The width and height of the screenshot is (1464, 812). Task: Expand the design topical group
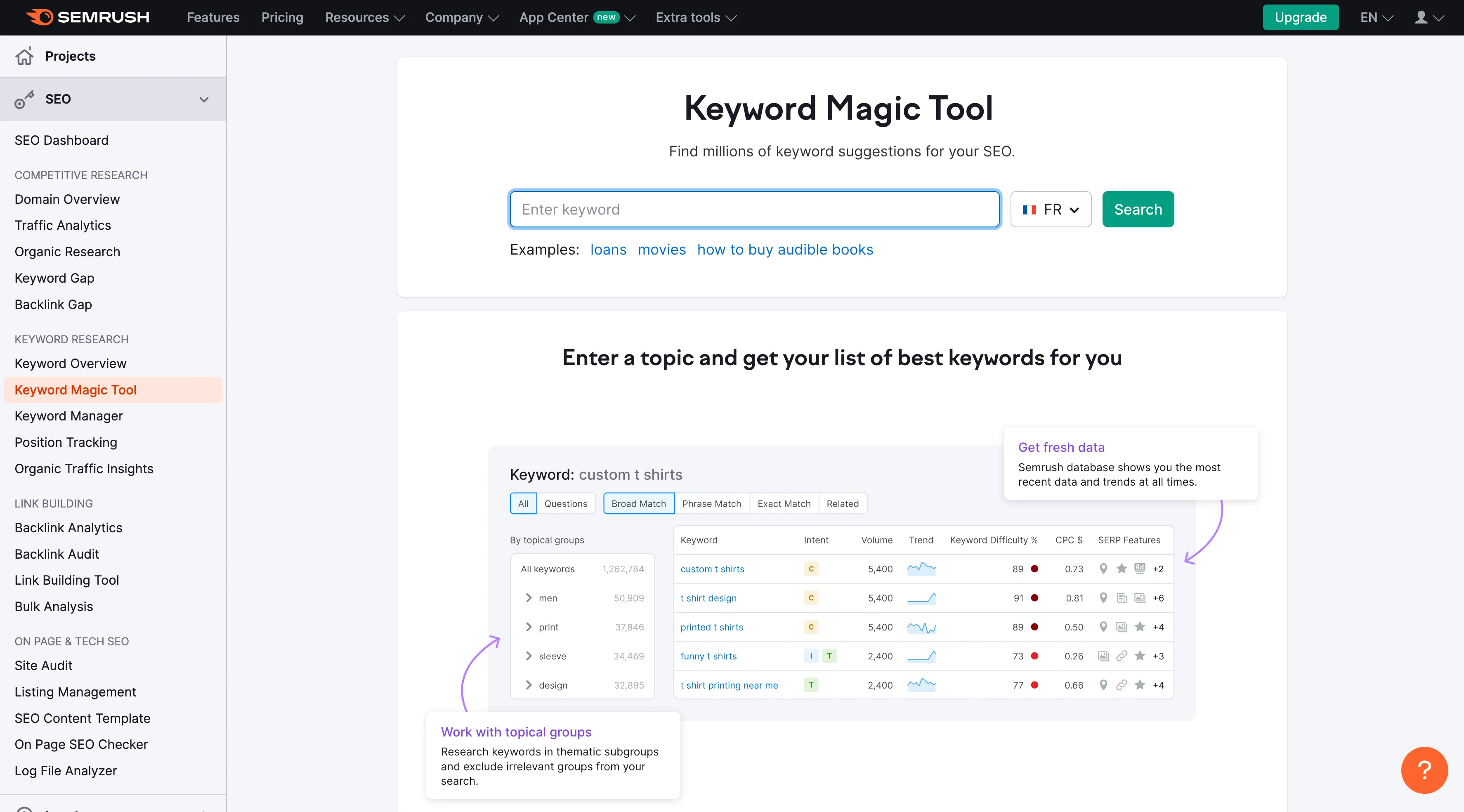click(529, 685)
